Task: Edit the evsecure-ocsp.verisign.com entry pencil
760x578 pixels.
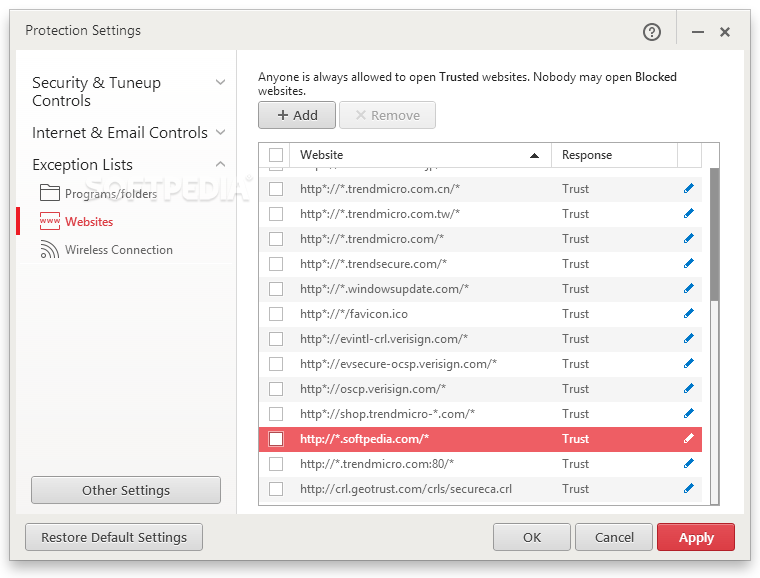Action: pyautogui.click(x=689, y=363)
